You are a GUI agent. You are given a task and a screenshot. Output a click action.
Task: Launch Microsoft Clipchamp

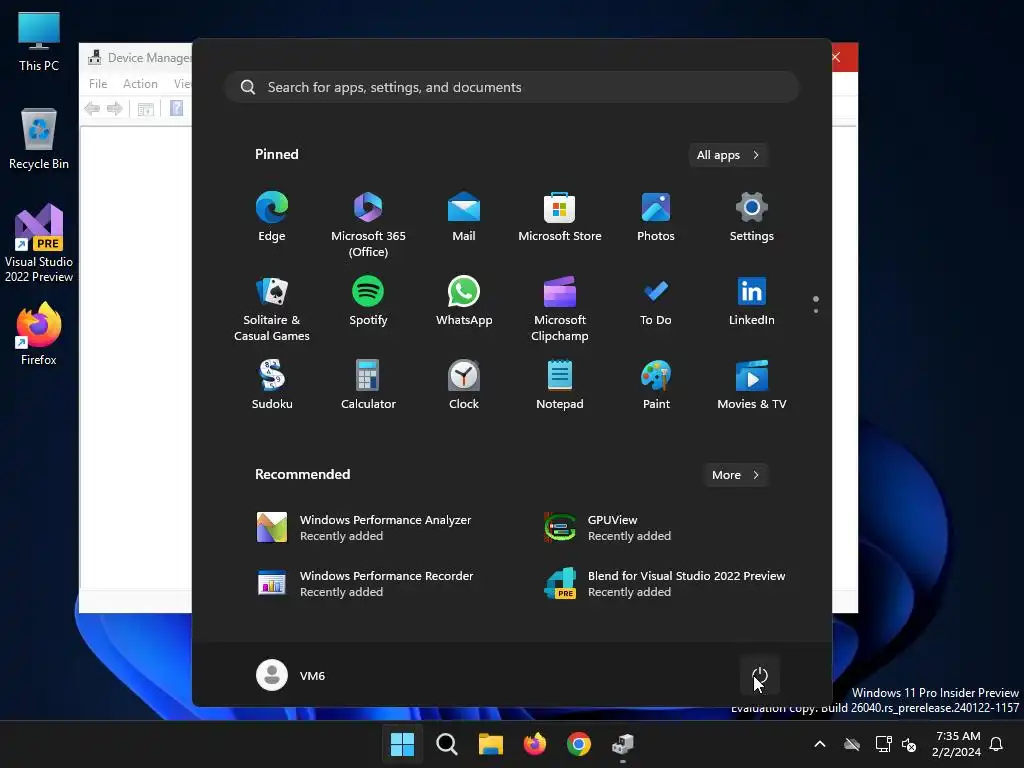[560, 309]
